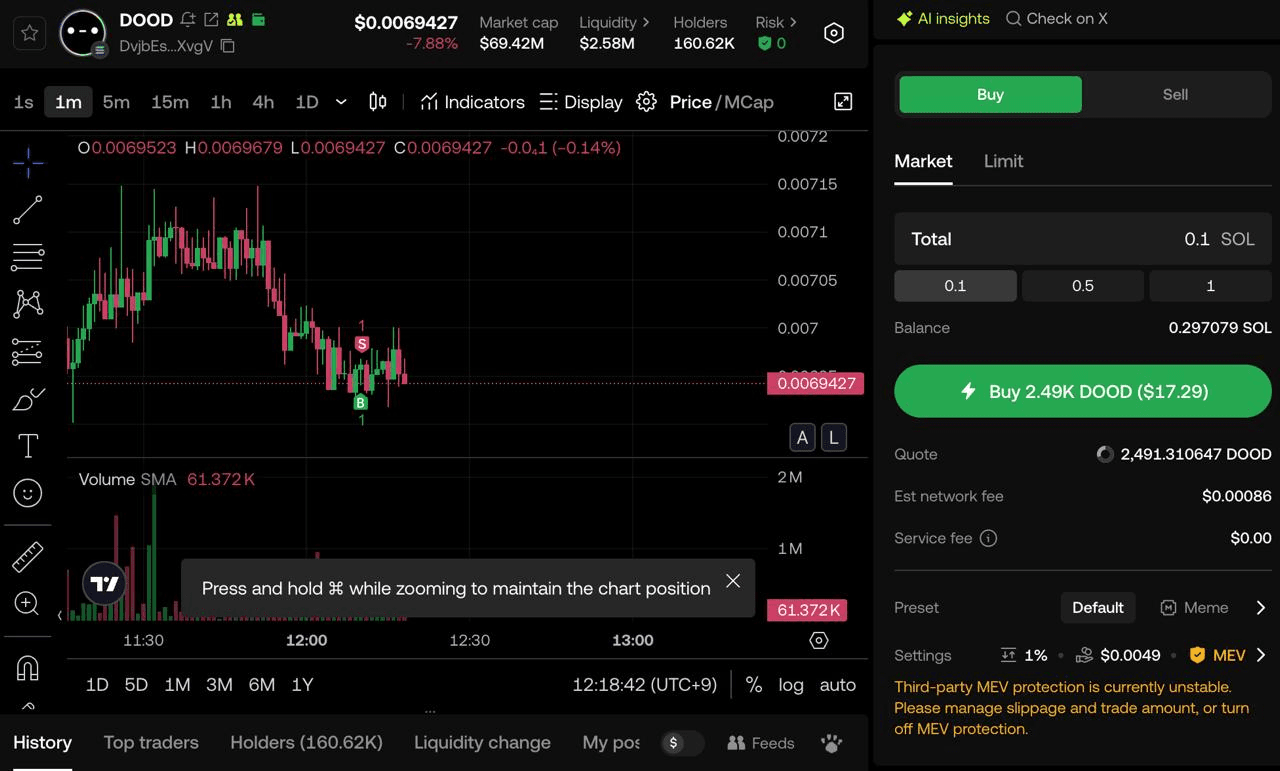This screenshot has height=771, width=1280.
Task: Open the emoji icons tool
Action: click(28, 493)
